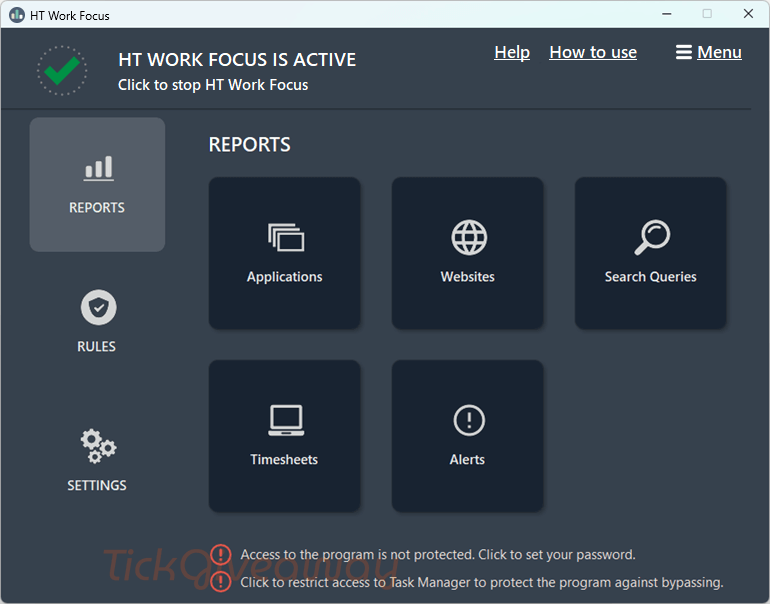Viewport: 770px width, 604px height.
Task: Click the HT WORK FOCUS IS ACTIVE heading
Action: pos(237,59)
